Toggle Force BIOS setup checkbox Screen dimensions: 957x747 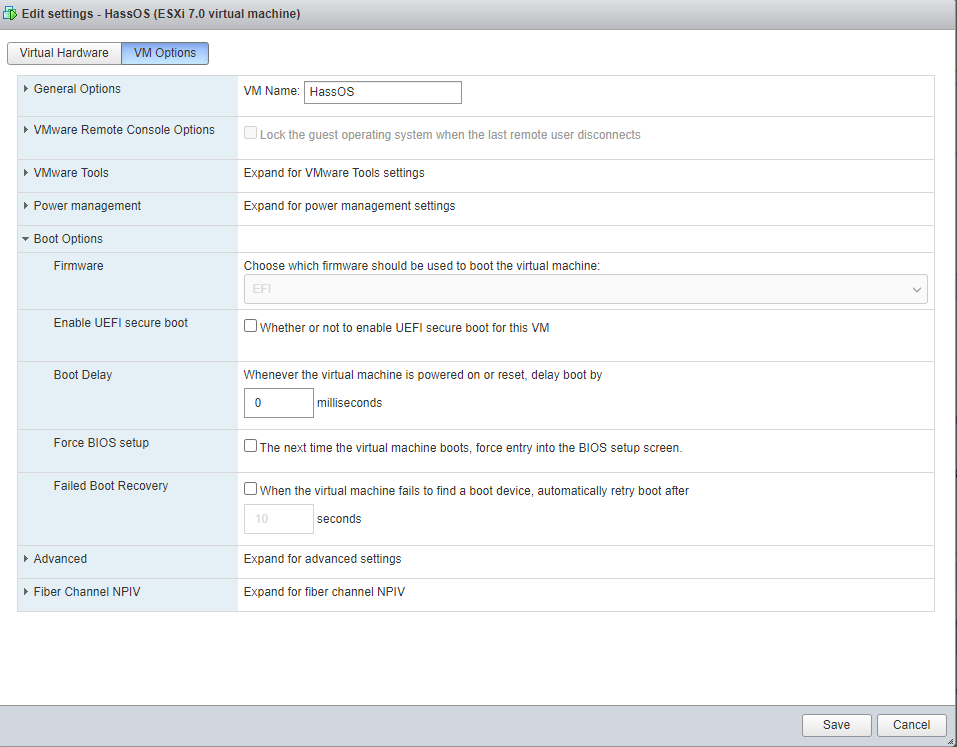click(x=251, y=446)
